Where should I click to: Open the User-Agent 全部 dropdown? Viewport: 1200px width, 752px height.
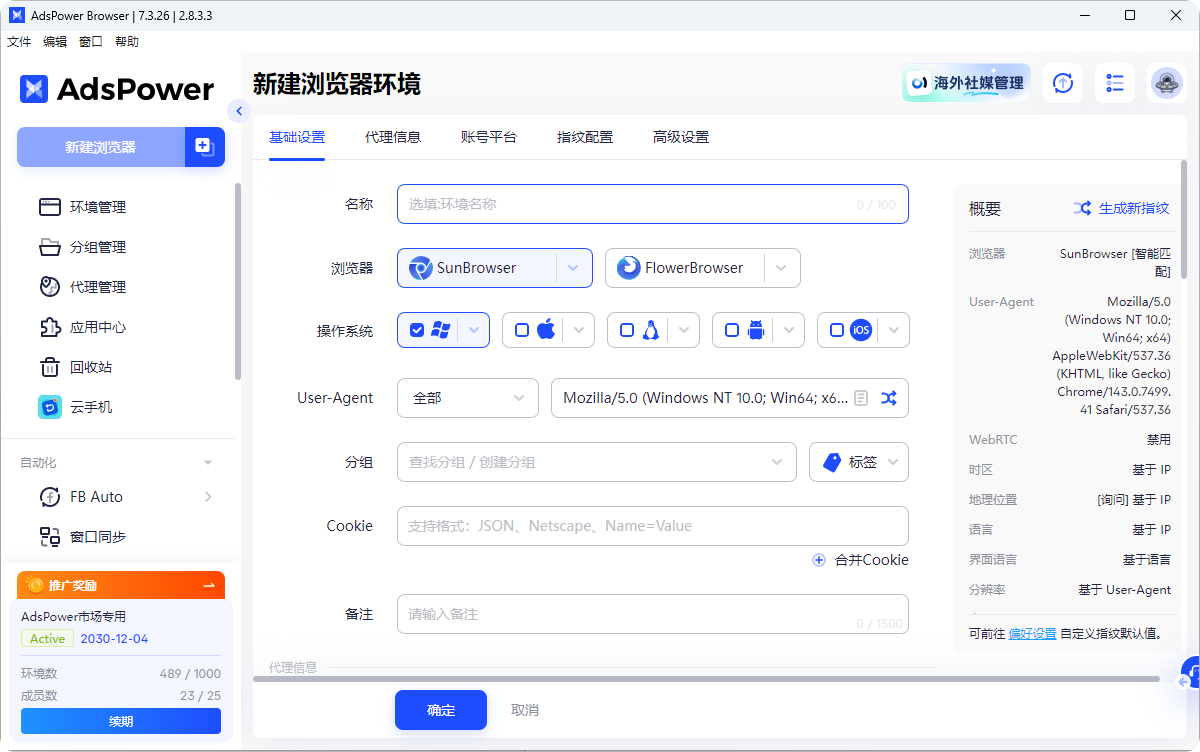(x=467, y=397)
